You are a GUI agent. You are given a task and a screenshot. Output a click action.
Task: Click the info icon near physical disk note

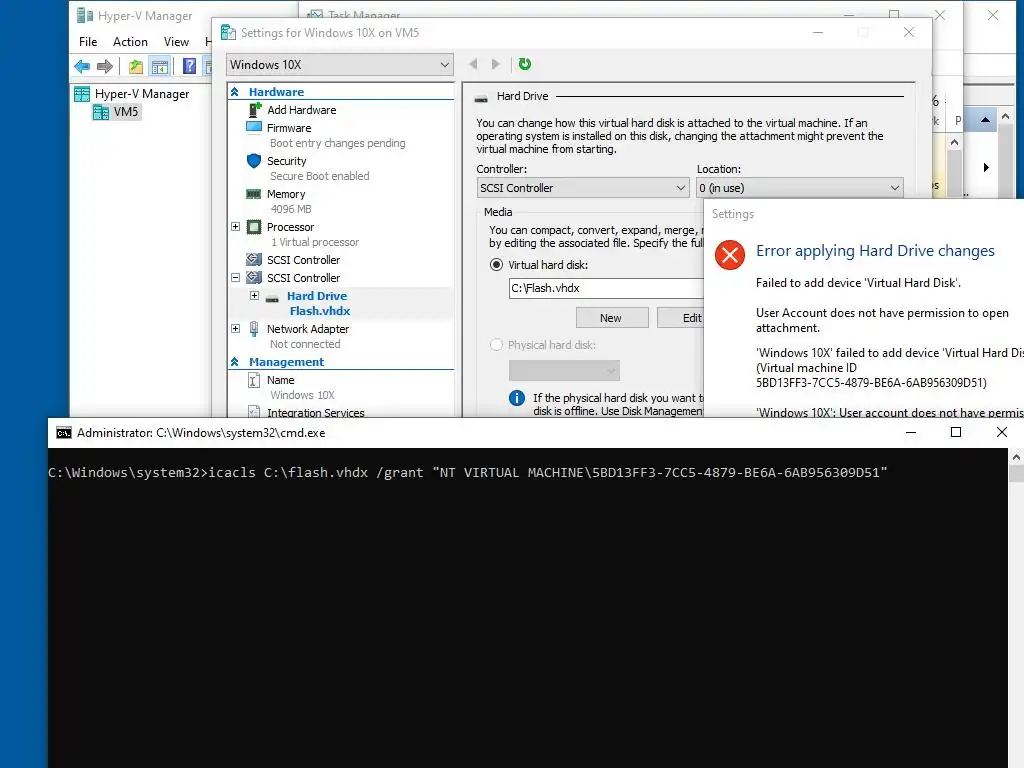click(x=517, y=398)
